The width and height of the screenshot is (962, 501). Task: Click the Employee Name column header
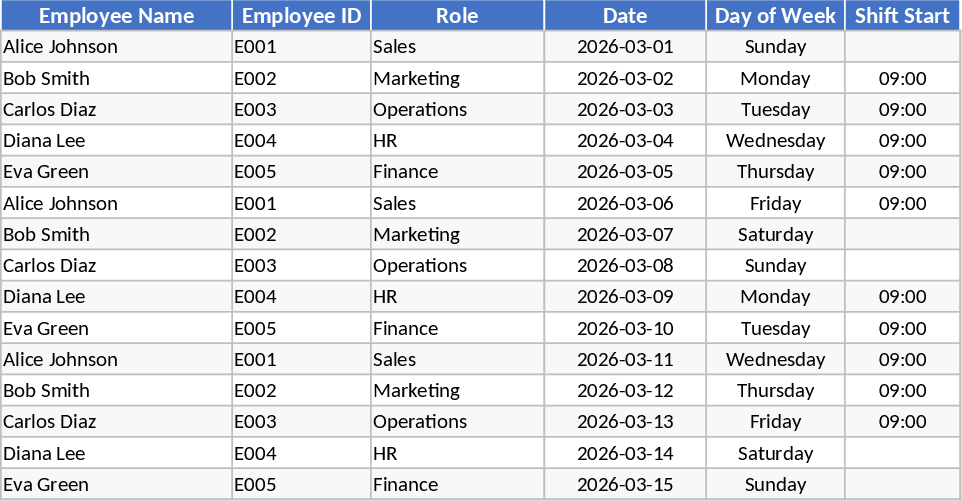[116, 16]
